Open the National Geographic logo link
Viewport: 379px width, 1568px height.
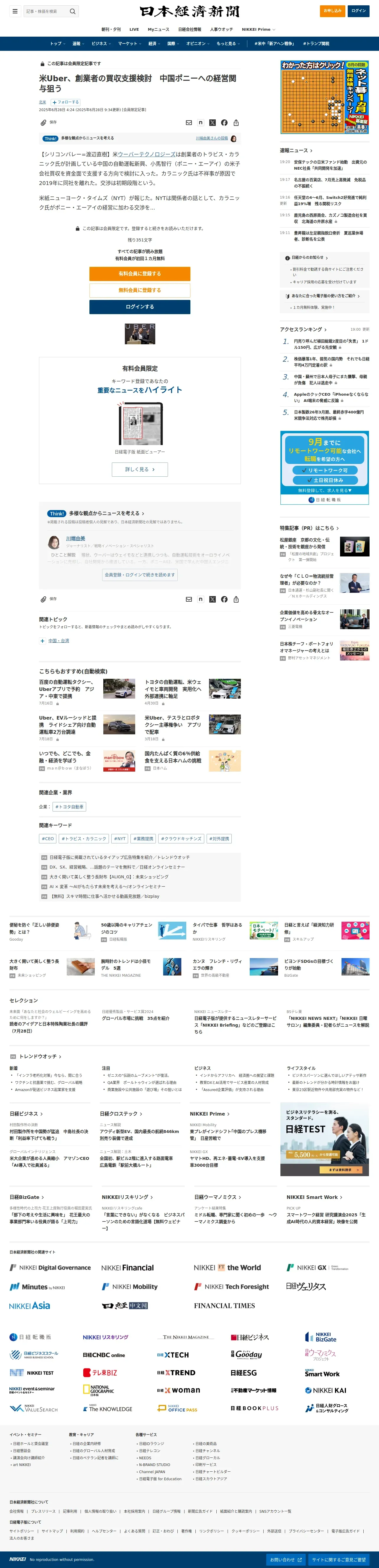[99, 1390]
